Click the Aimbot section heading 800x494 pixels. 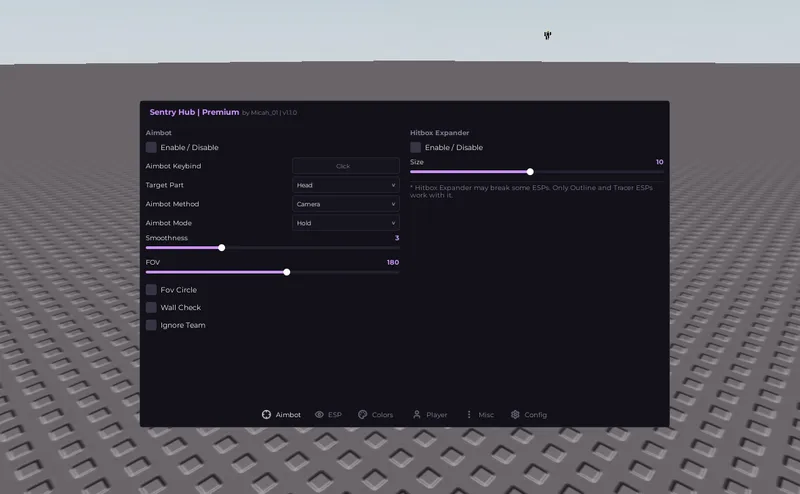tap(159, 133)
